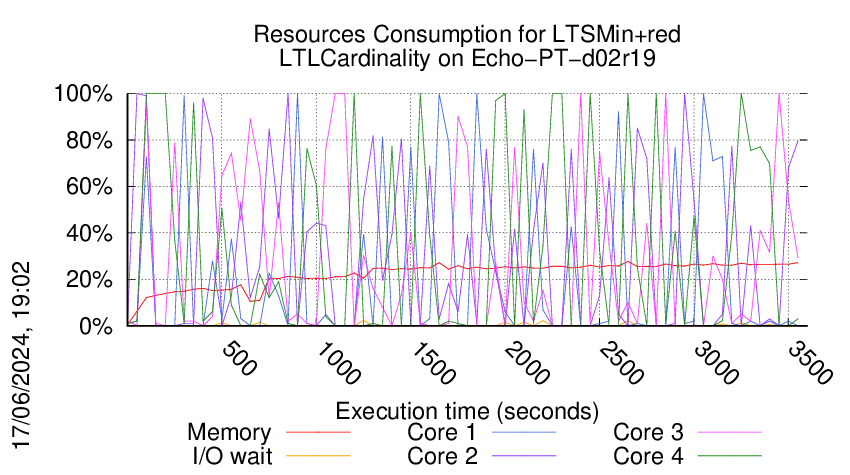Click the 'Execution time (seconds)' axis title
Viewport: 850px width, 475px height.
pyautogui.click(x=467, y=412)
